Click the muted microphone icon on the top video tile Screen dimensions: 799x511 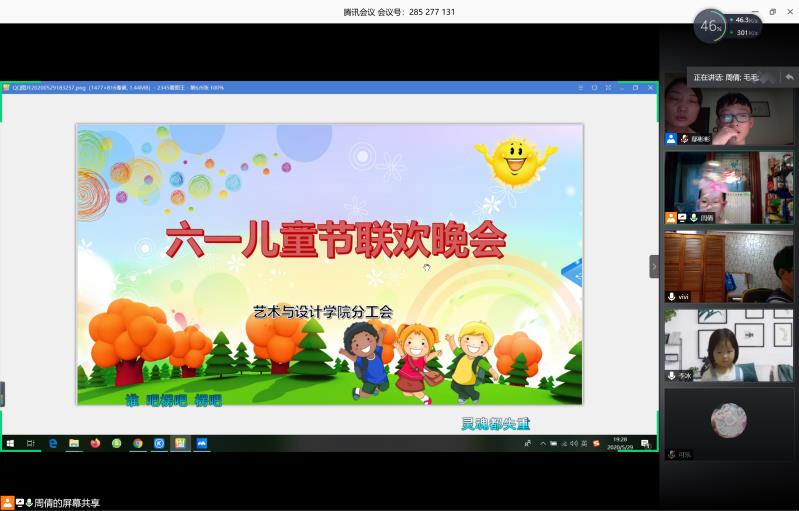point(684,139)
